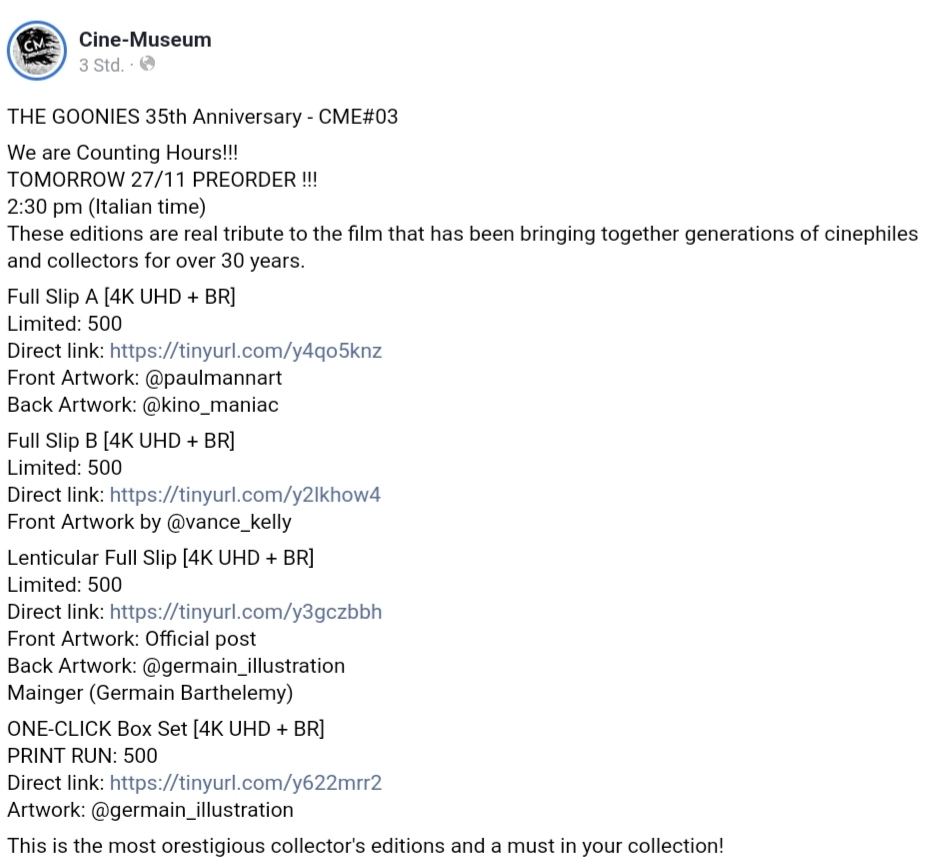Open the Full Slip A tinyurl link
Image resolution: width=927 pixels, height=865 pixels.
pyautogui.click(x=245, y=351)
